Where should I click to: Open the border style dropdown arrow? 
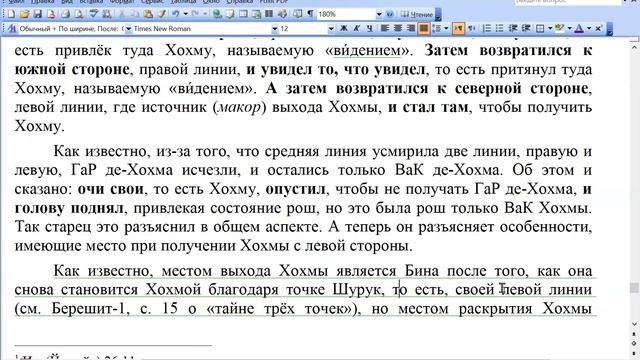[x=550, y=28]
